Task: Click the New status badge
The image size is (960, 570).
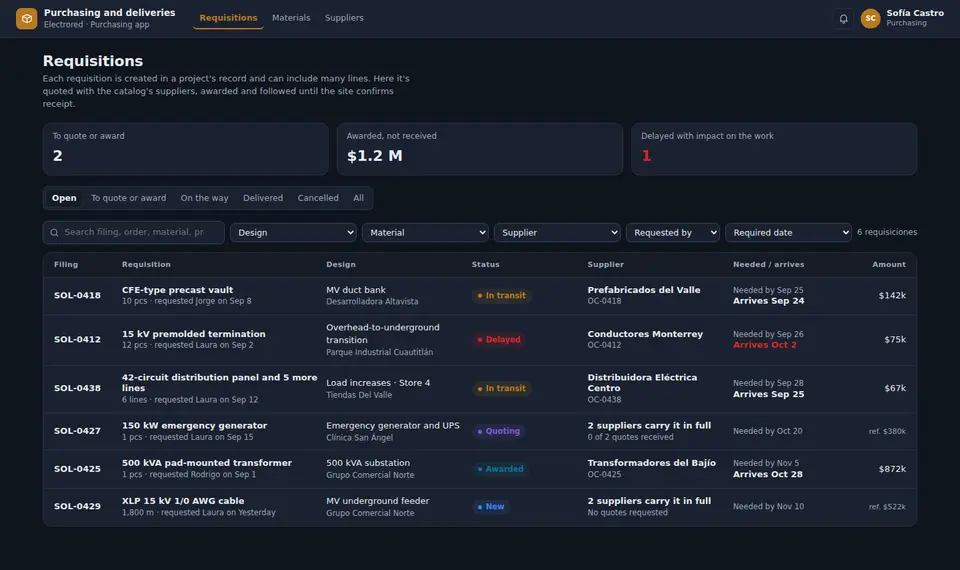Action: pos(491,506)
